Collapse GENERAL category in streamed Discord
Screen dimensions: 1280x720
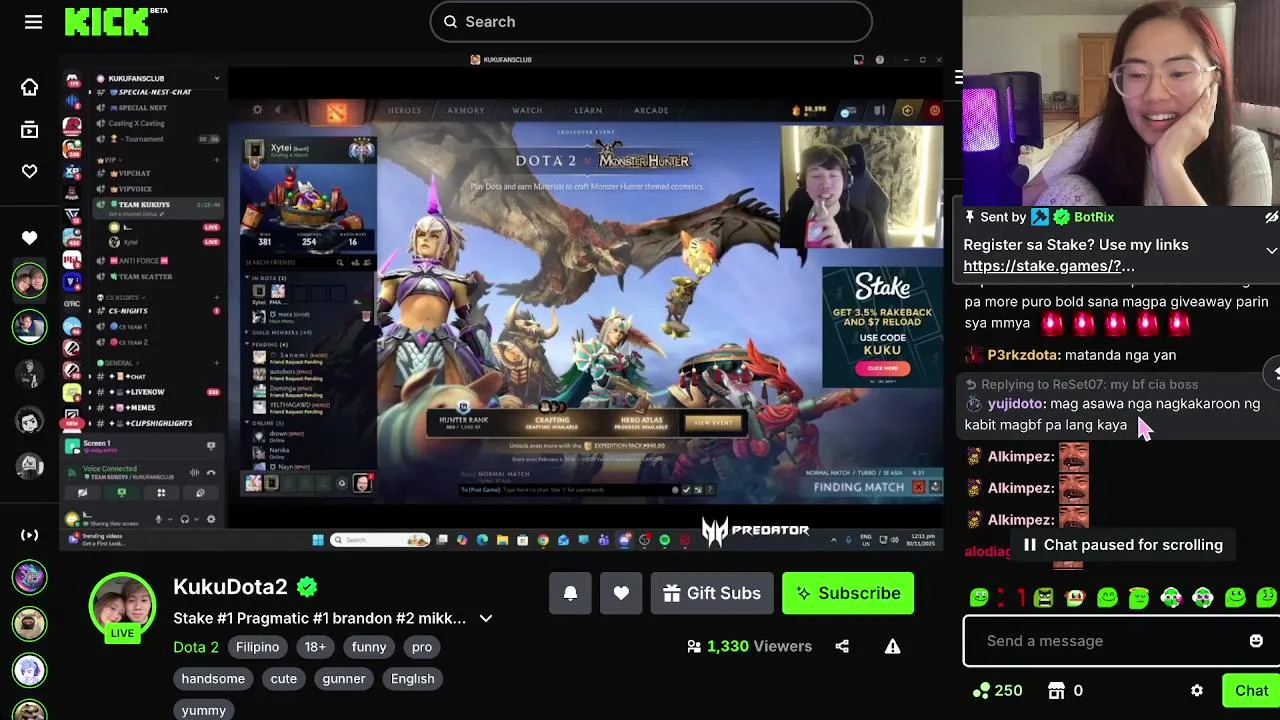click(117, 363)
